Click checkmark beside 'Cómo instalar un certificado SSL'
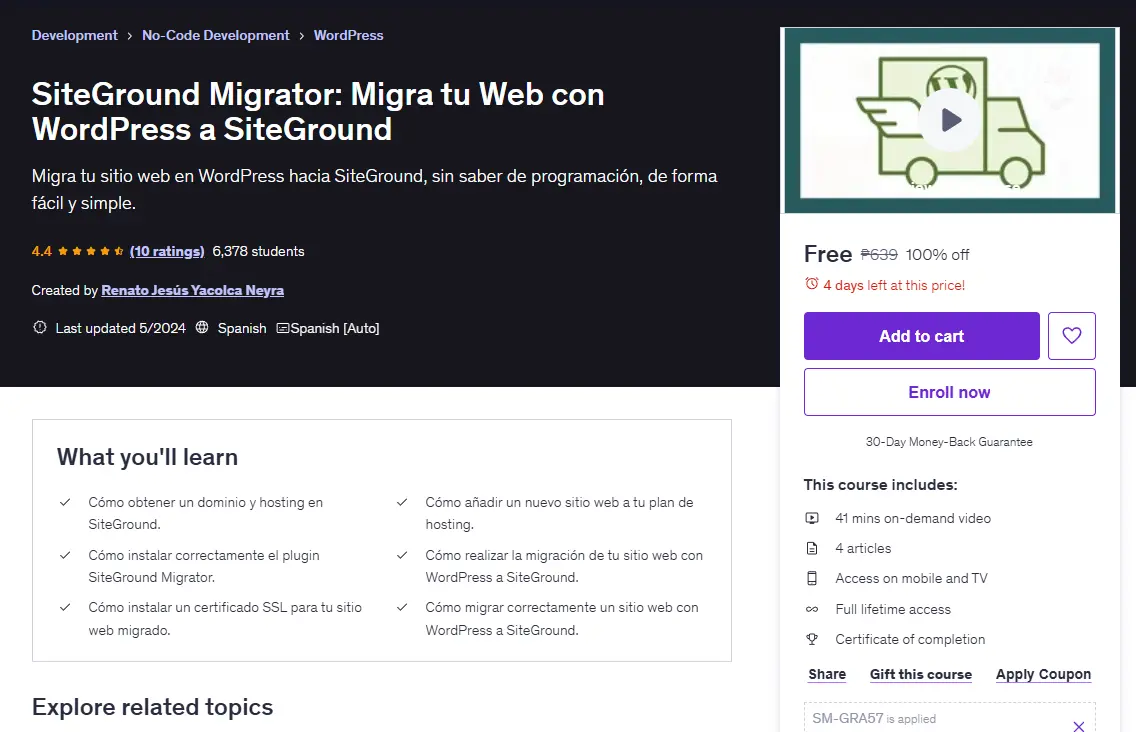1136x732 pixels. click(x=64, y=607)
